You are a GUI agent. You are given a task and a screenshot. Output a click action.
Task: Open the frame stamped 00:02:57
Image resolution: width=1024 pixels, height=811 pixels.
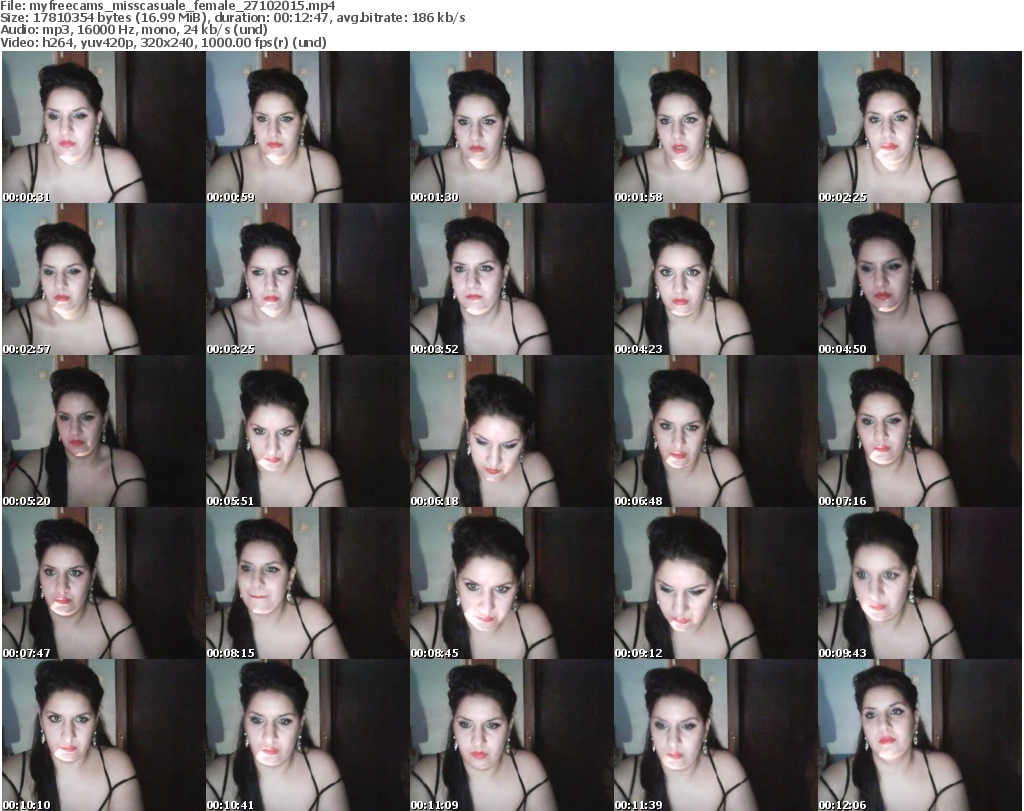pos(104,279)
